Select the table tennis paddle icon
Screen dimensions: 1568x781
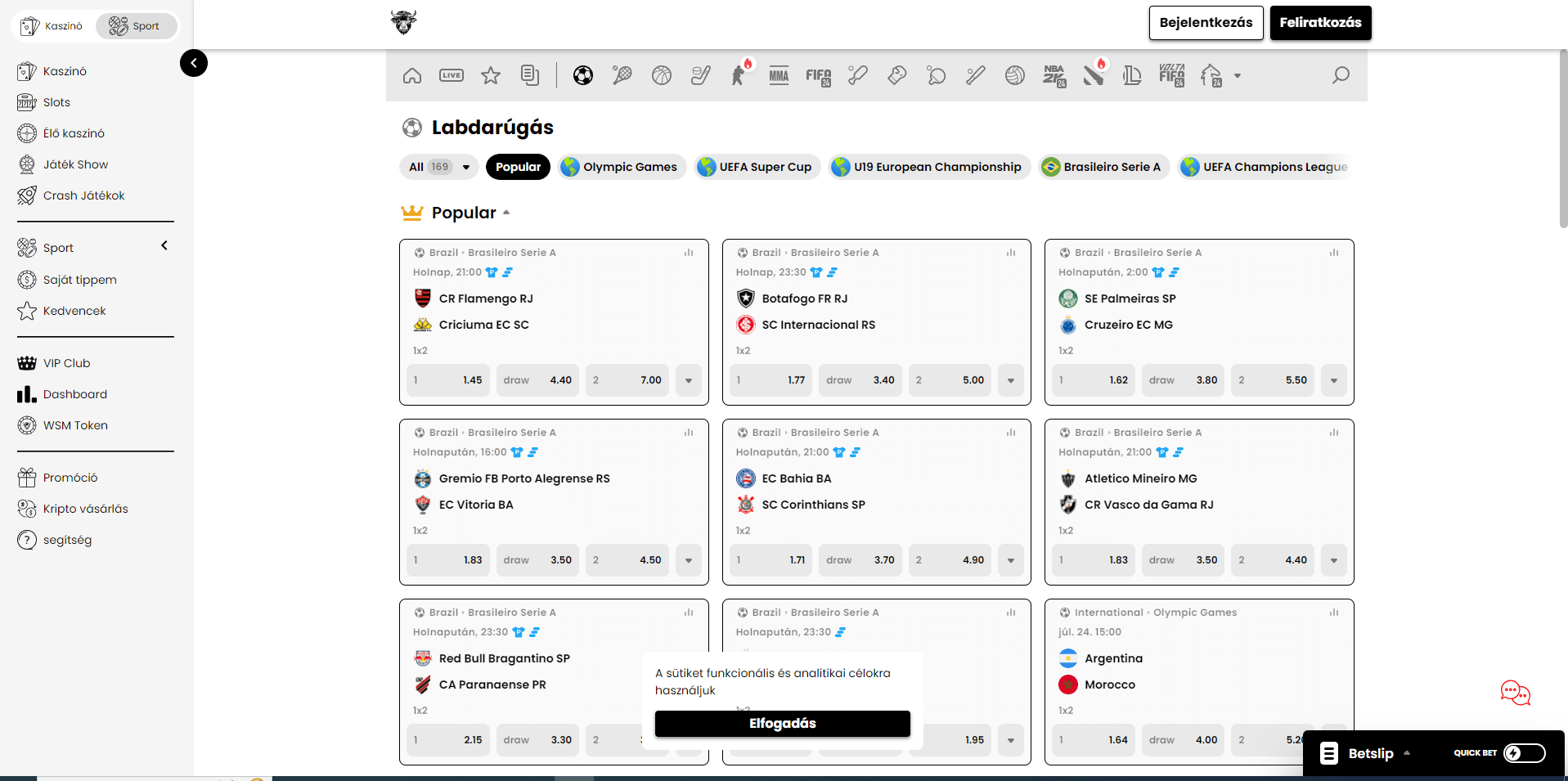click(x=937, y=76)
